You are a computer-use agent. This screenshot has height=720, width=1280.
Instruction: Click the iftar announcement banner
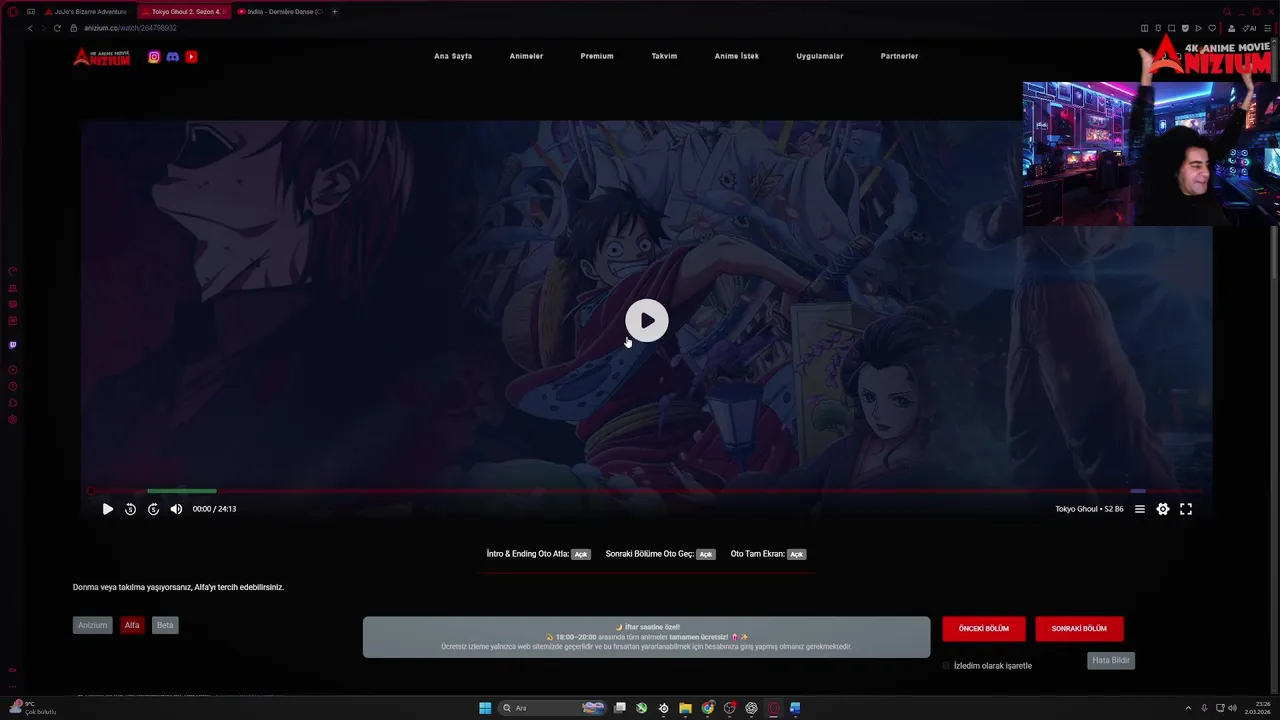[x=646, y=637]
